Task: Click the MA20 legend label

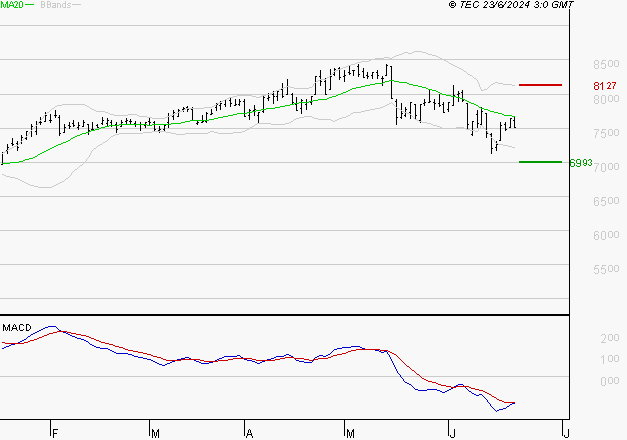Action: pyautogui.click(x=12, y=5)
